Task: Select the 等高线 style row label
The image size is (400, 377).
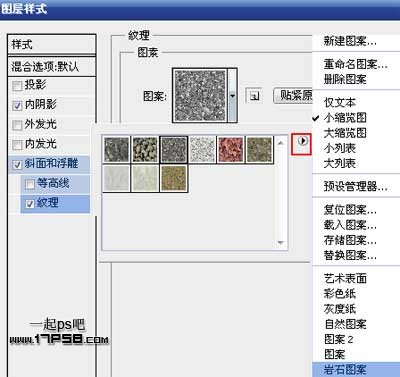Action: 53,183
